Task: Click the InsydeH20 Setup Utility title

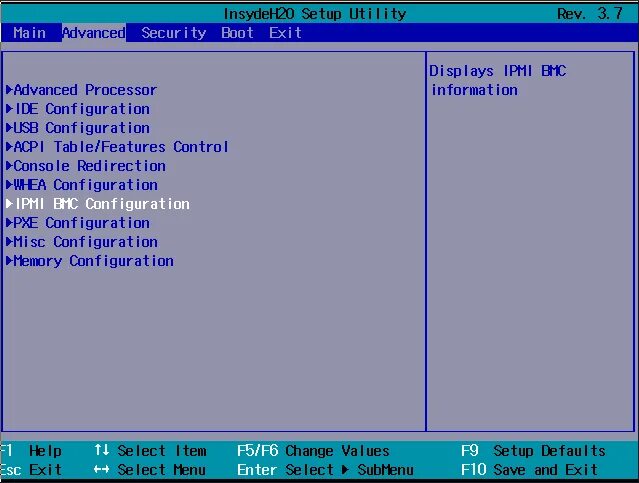Action: pos(315,14)
